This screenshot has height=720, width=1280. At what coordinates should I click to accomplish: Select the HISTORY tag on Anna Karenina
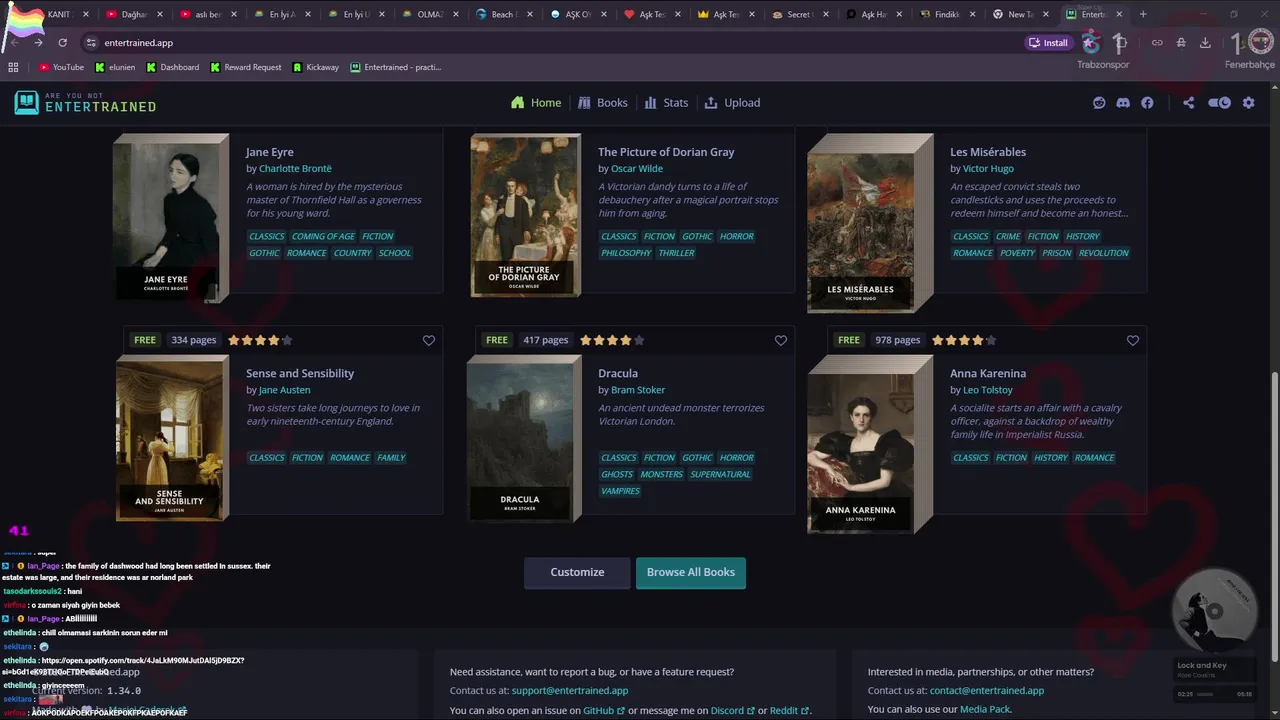[1050, 458]
